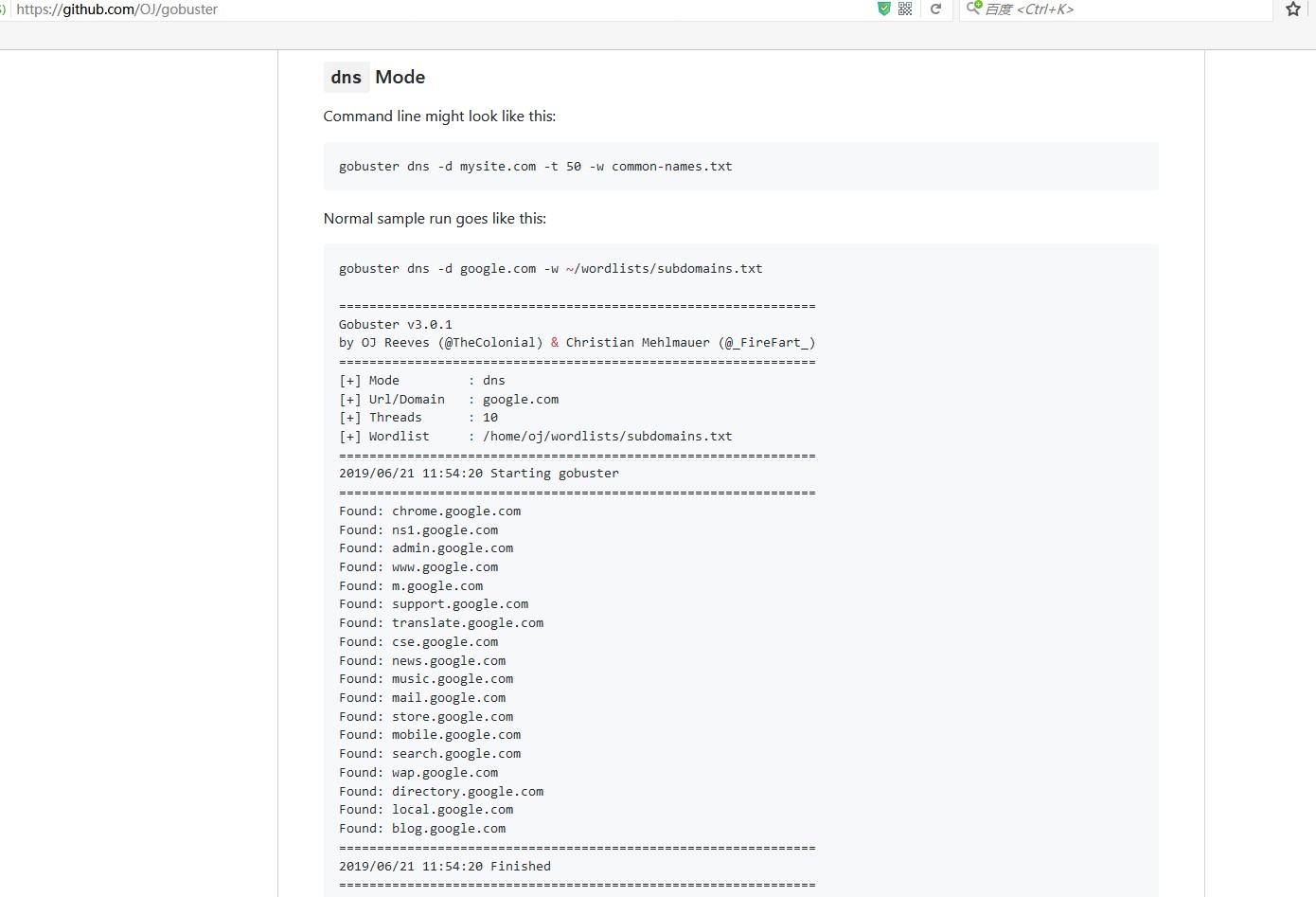
Task: Click 'Found: search.google.com' line
Action: [x=430, y=753]
